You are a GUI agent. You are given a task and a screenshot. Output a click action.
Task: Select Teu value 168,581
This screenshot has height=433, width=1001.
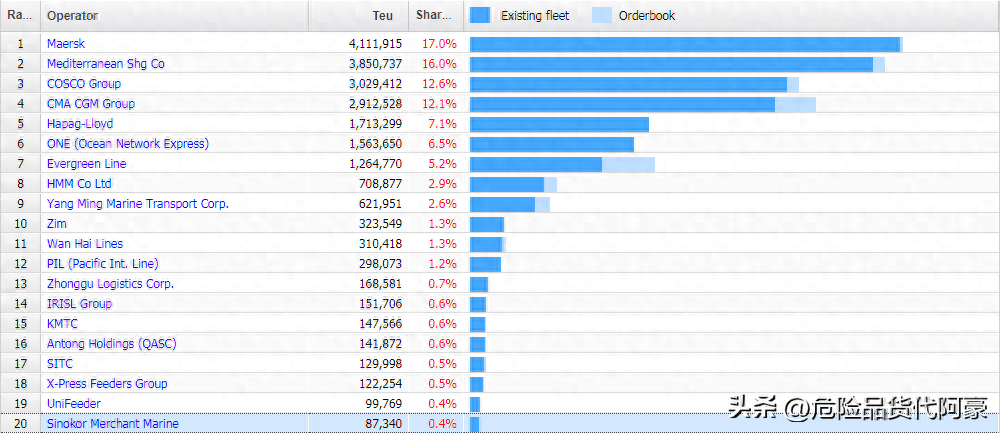click(381, 284)
